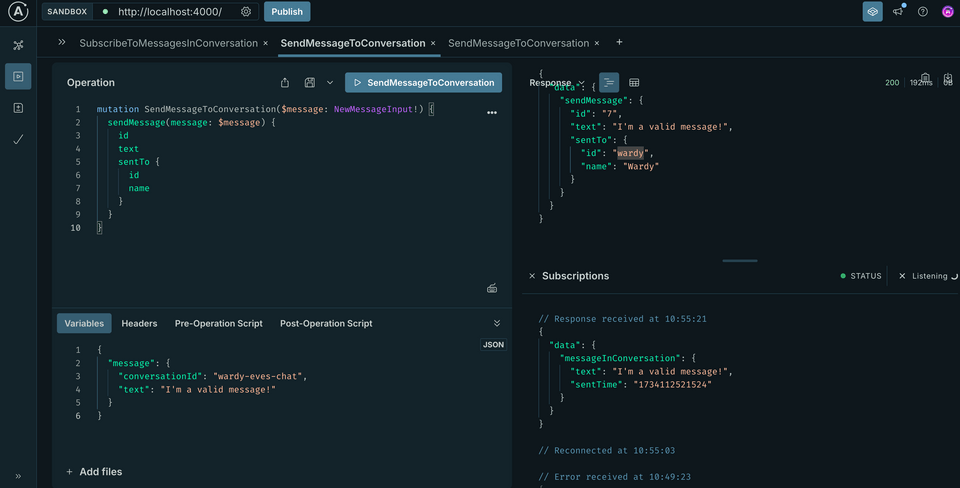Click sentTime value "1734112521524"
Screen dimensions: 960x488
click(672, 385)
